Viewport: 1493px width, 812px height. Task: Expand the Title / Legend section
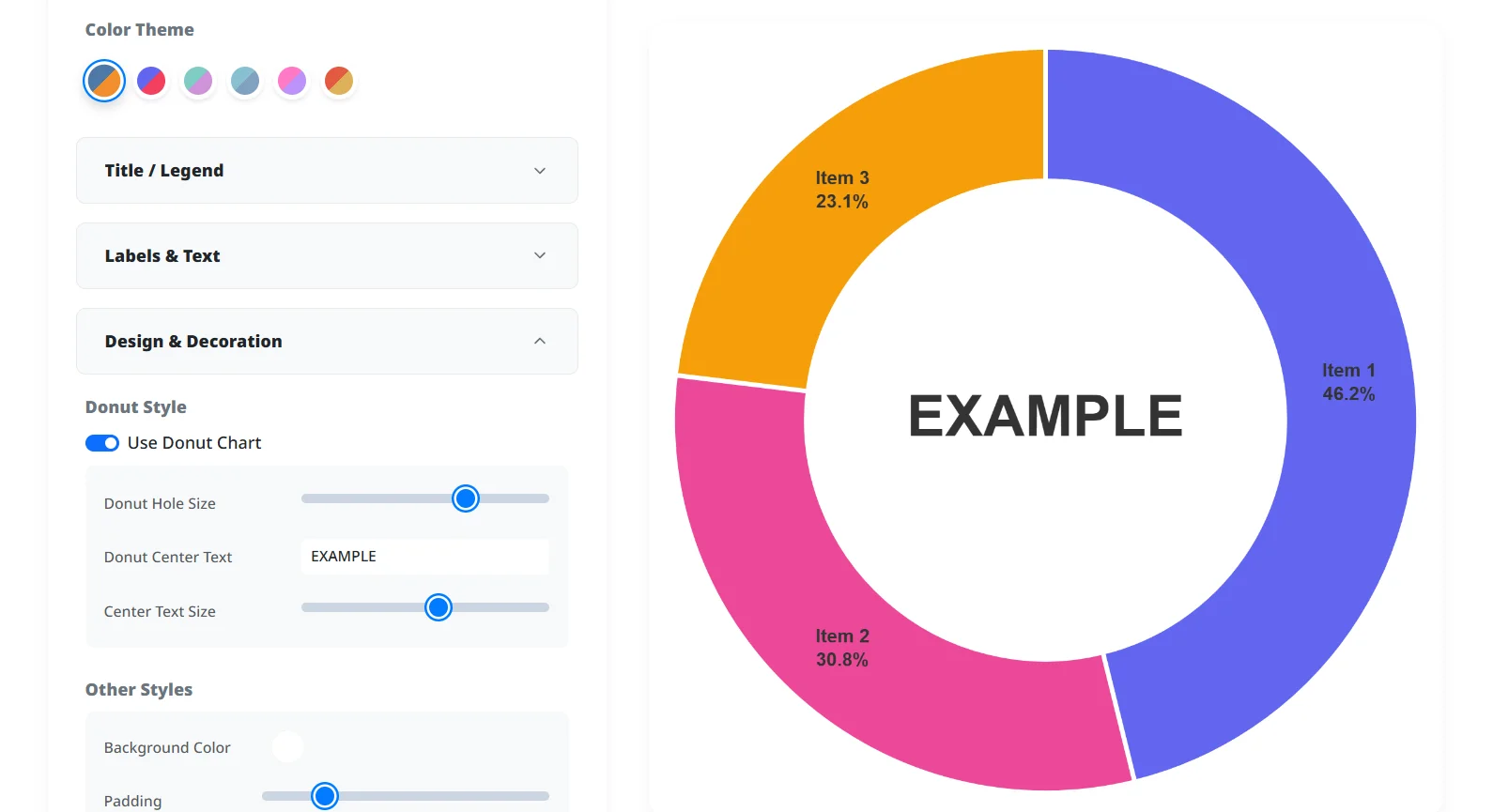point(327,171)
